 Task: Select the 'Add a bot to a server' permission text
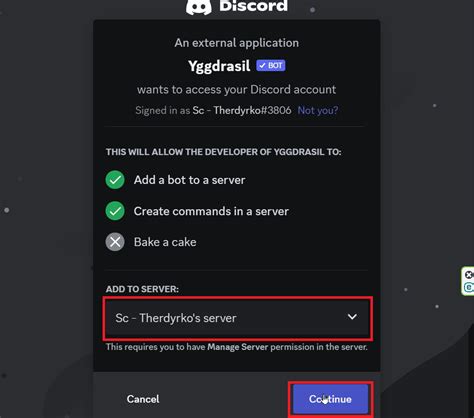point(189,180)
